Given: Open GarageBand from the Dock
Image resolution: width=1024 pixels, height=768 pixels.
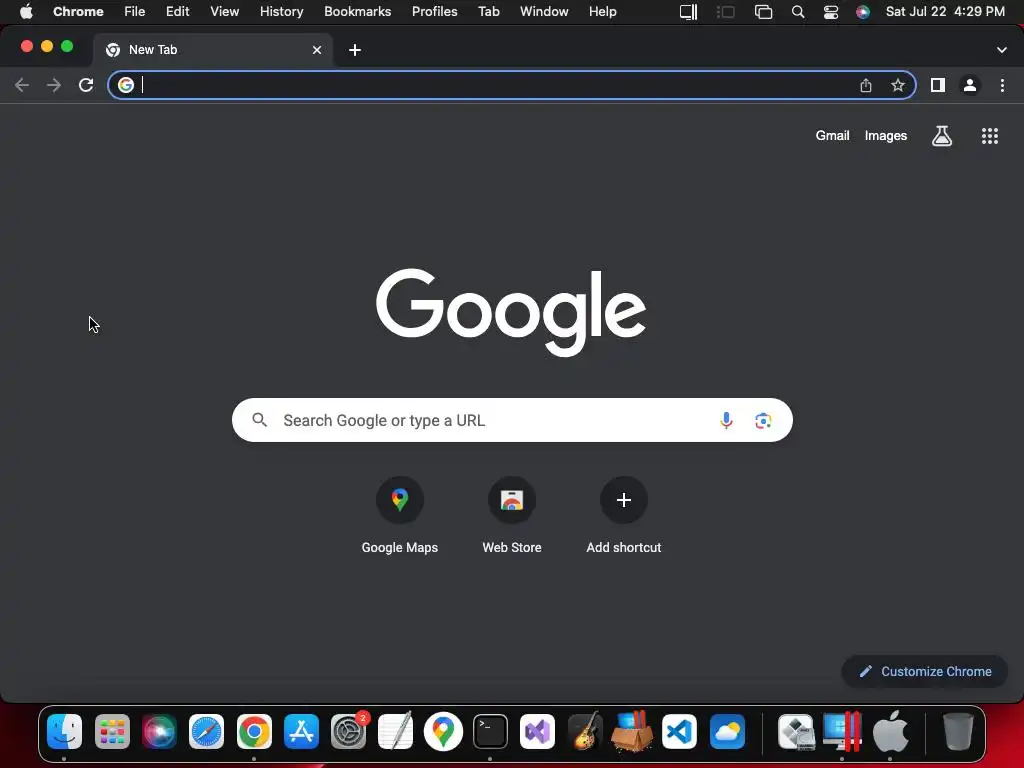Looking at the screenshot, I should coord(584,731).
